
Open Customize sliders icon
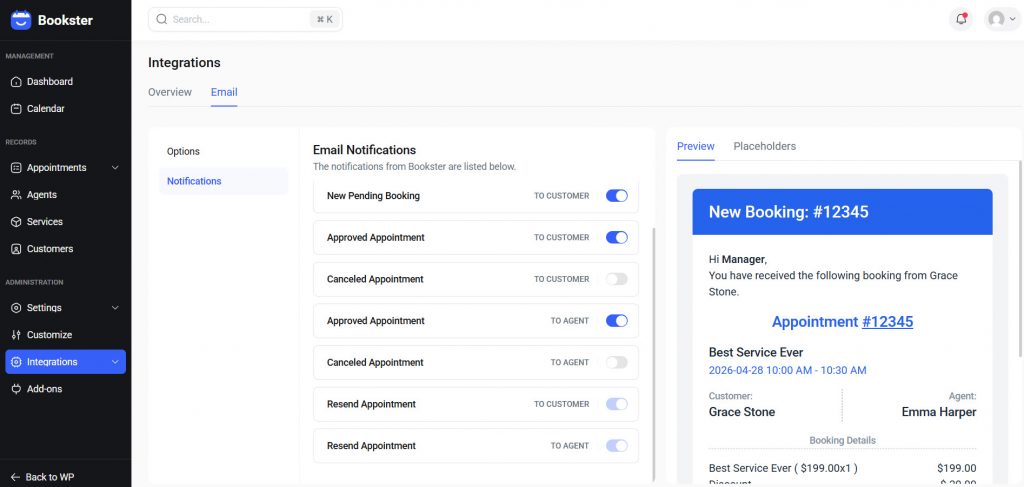click(x=16, y=335)
